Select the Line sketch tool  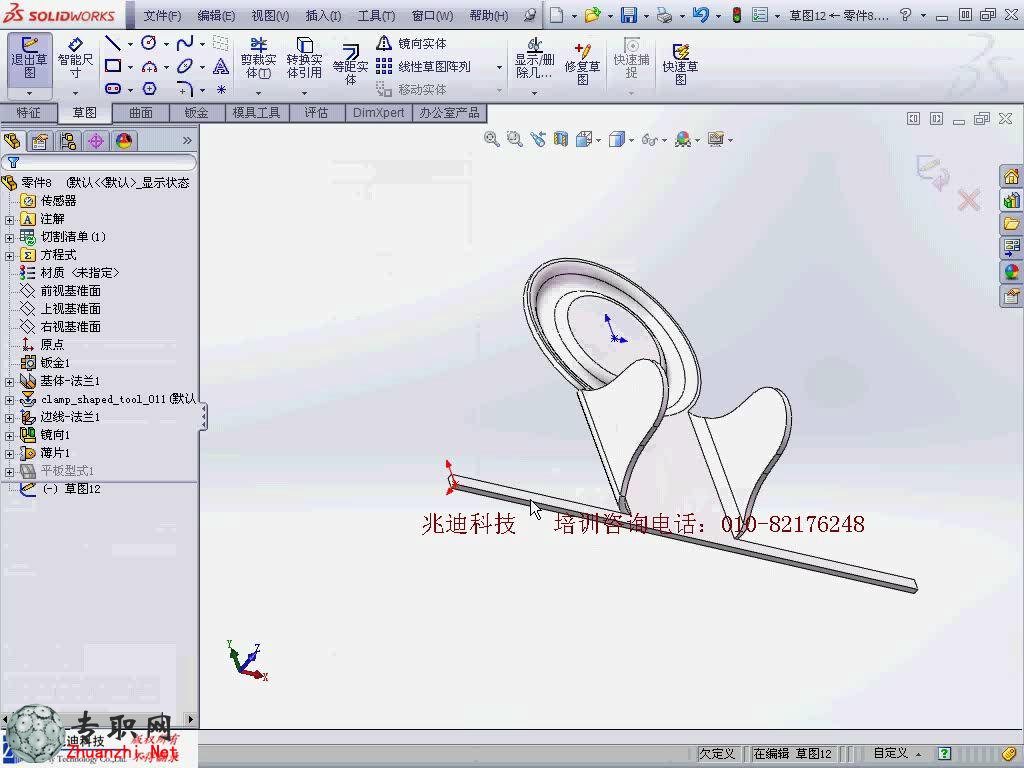point(112,44)
